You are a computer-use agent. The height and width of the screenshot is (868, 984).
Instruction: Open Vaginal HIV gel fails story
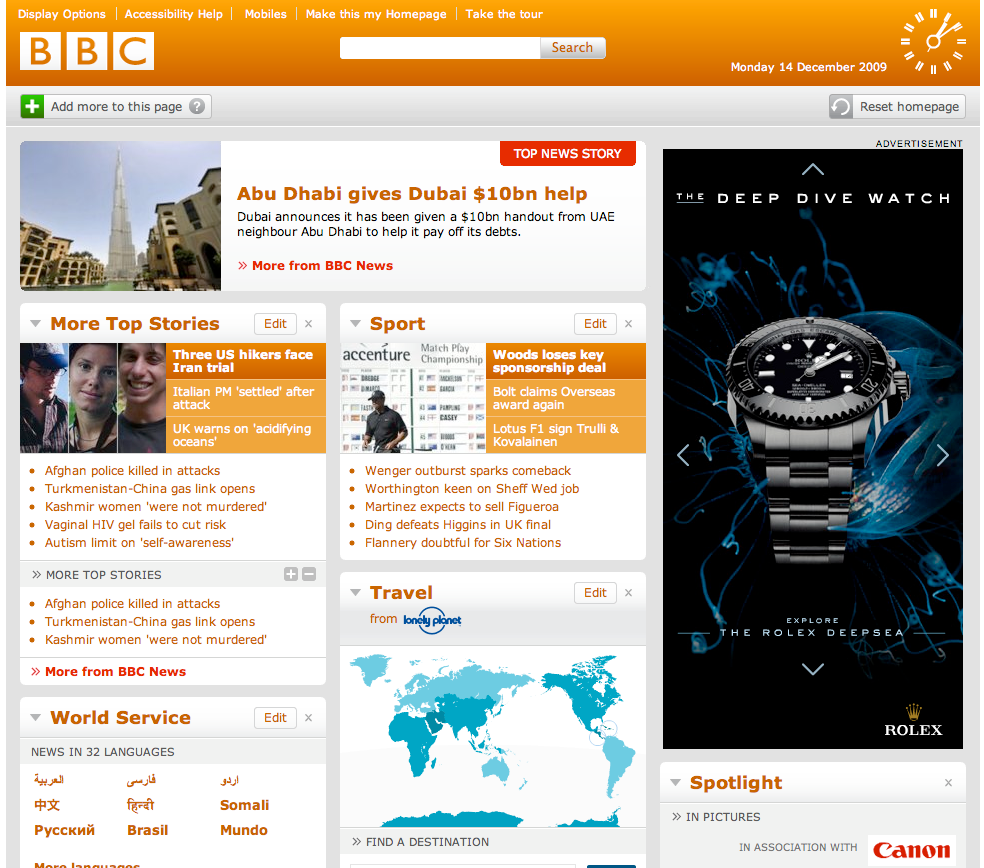point(135,525)
